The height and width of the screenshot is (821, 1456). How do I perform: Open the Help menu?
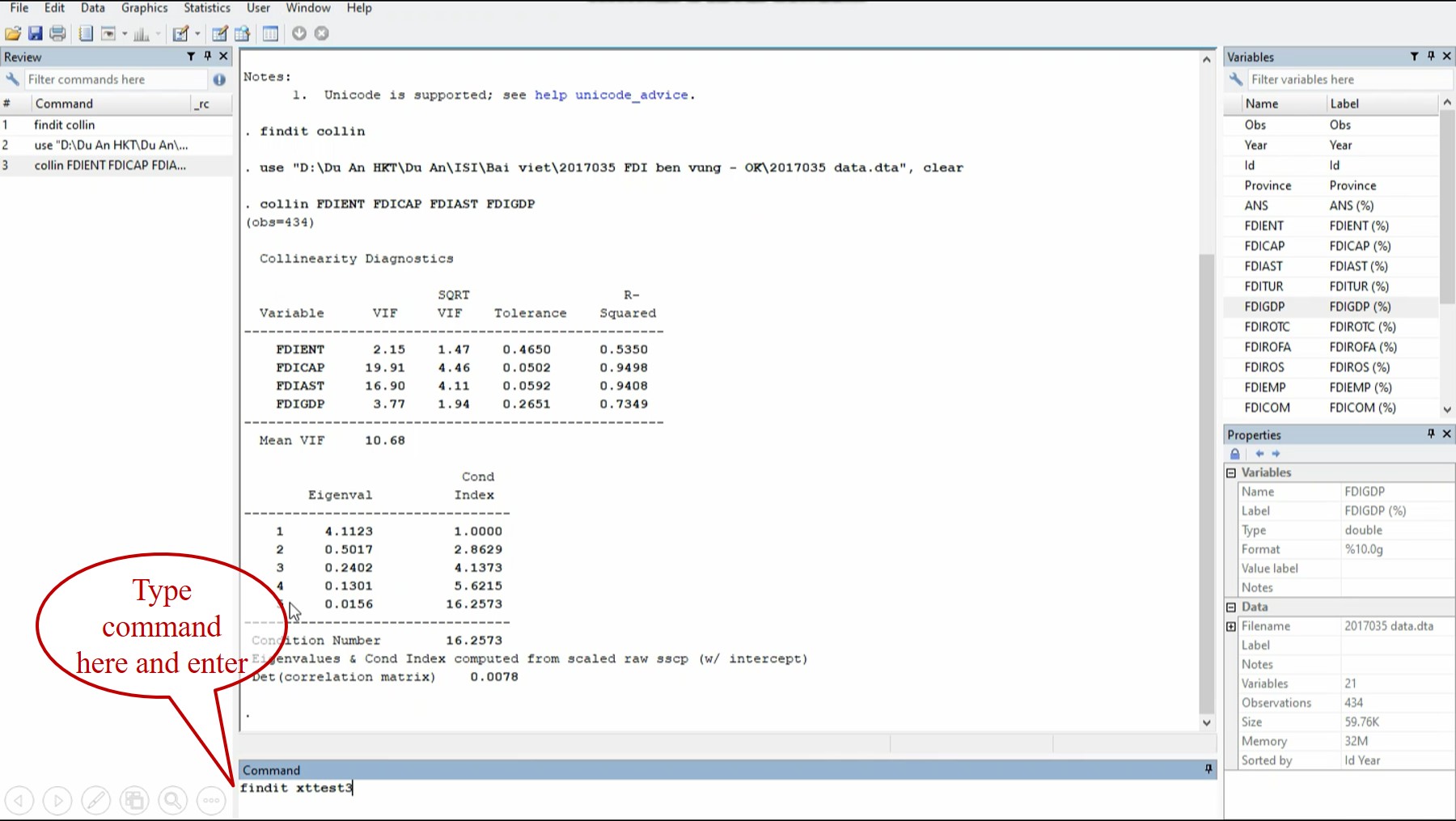click(359, 8)
